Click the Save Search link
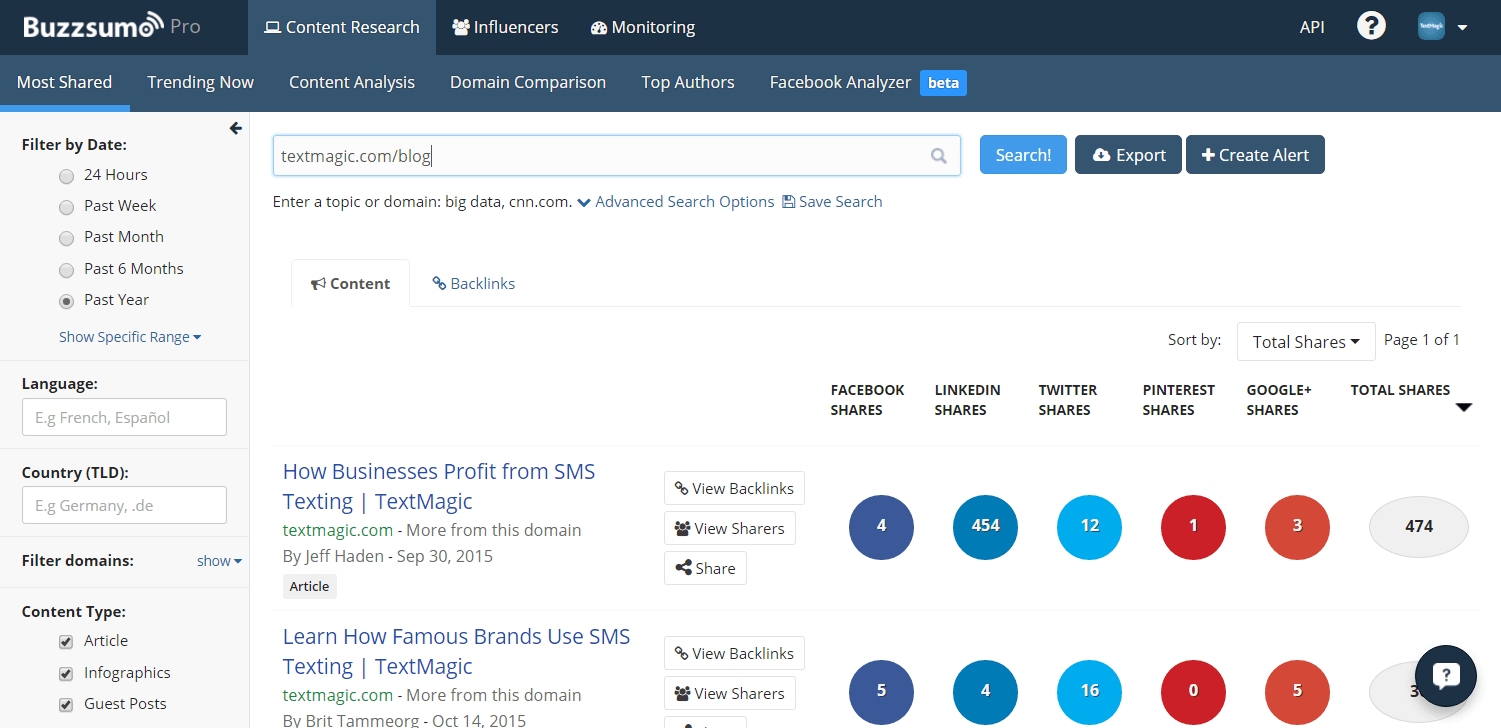Image resolution: width=1501 pixels, height=728 pixels. pos(832,202)
